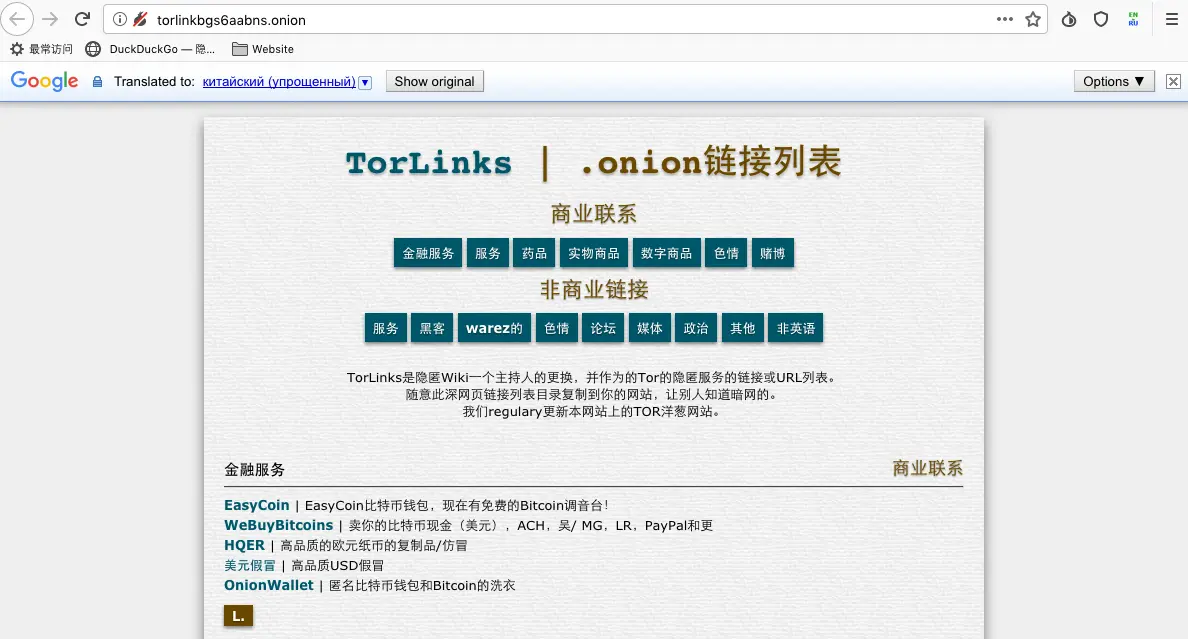Open the page actions three-dots menu
The height and width of the screenshot is (639, 1188).
1005,19
